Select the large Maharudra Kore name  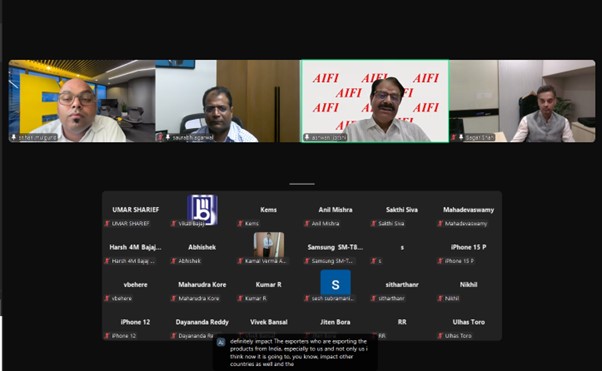(202, 285)
